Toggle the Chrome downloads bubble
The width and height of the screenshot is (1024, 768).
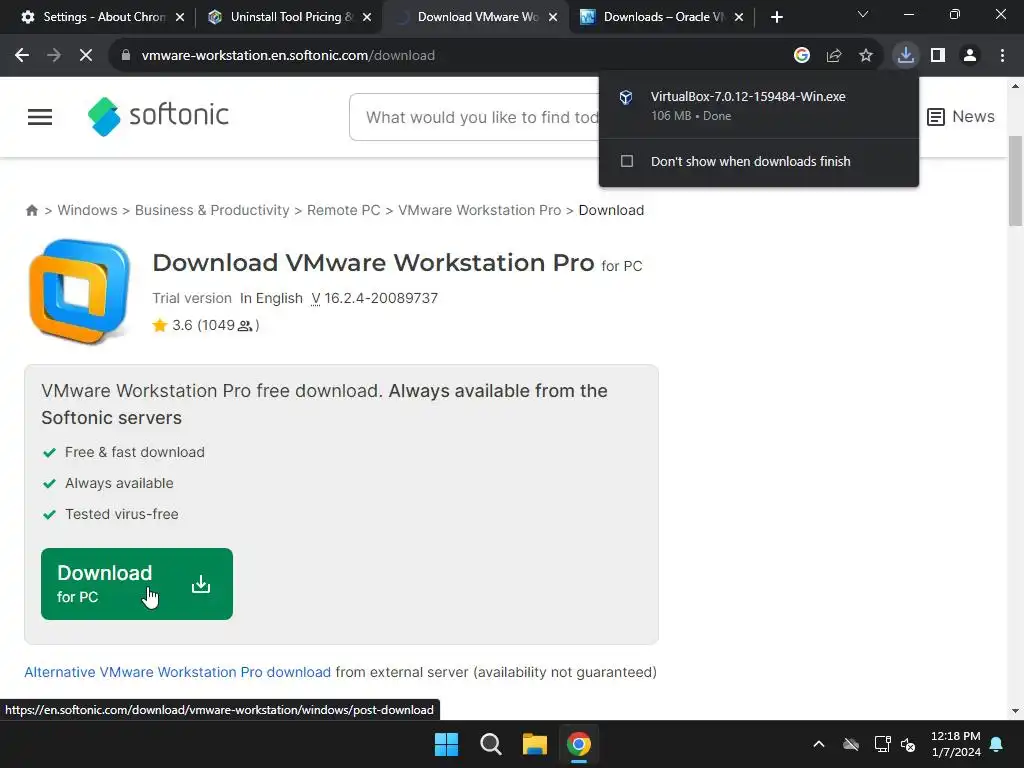(906, 56)
